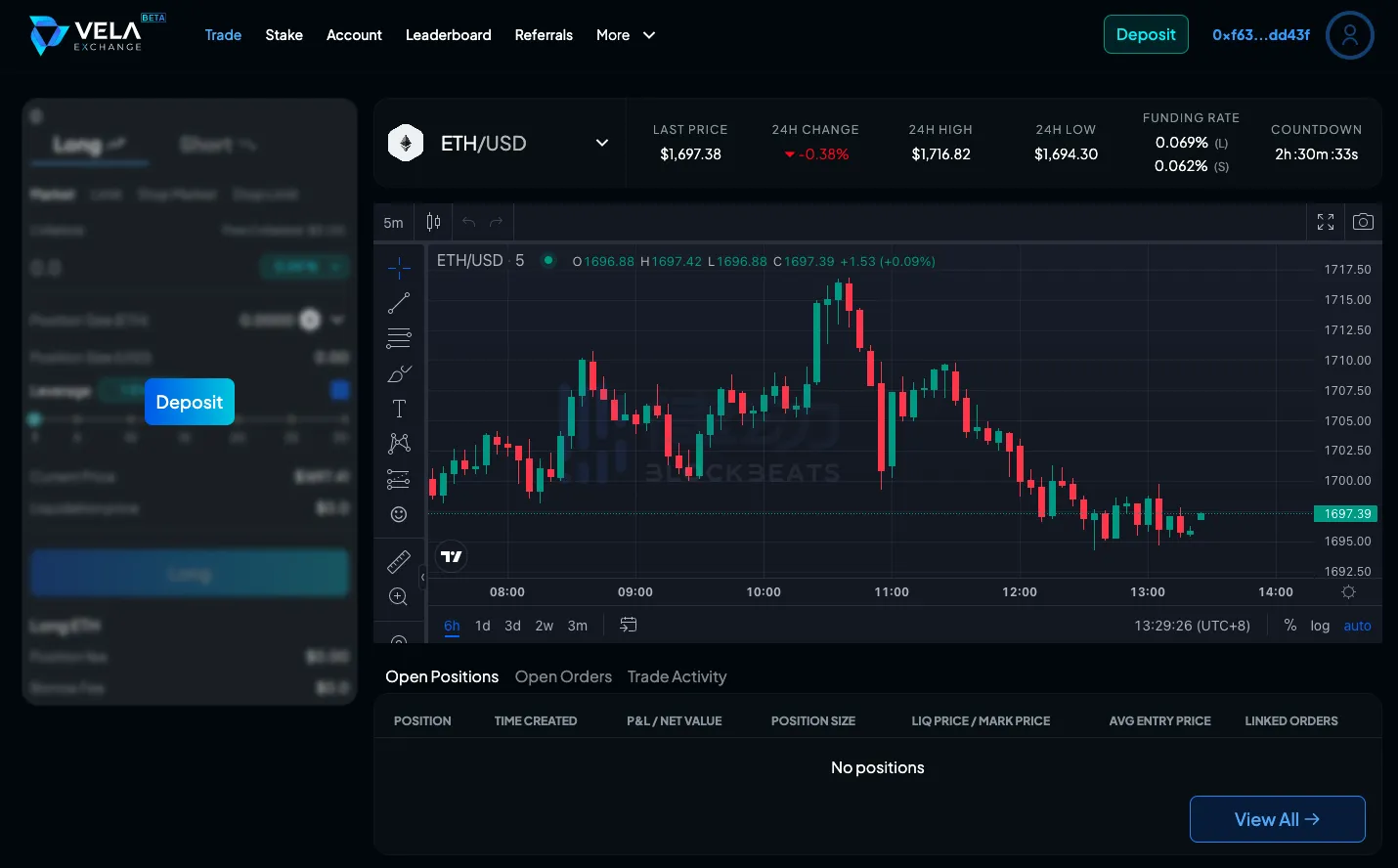Toggle auto scale on the chart
Image resolution: width=1398 pixels, height=868 pixels.
coord(1357,626)
